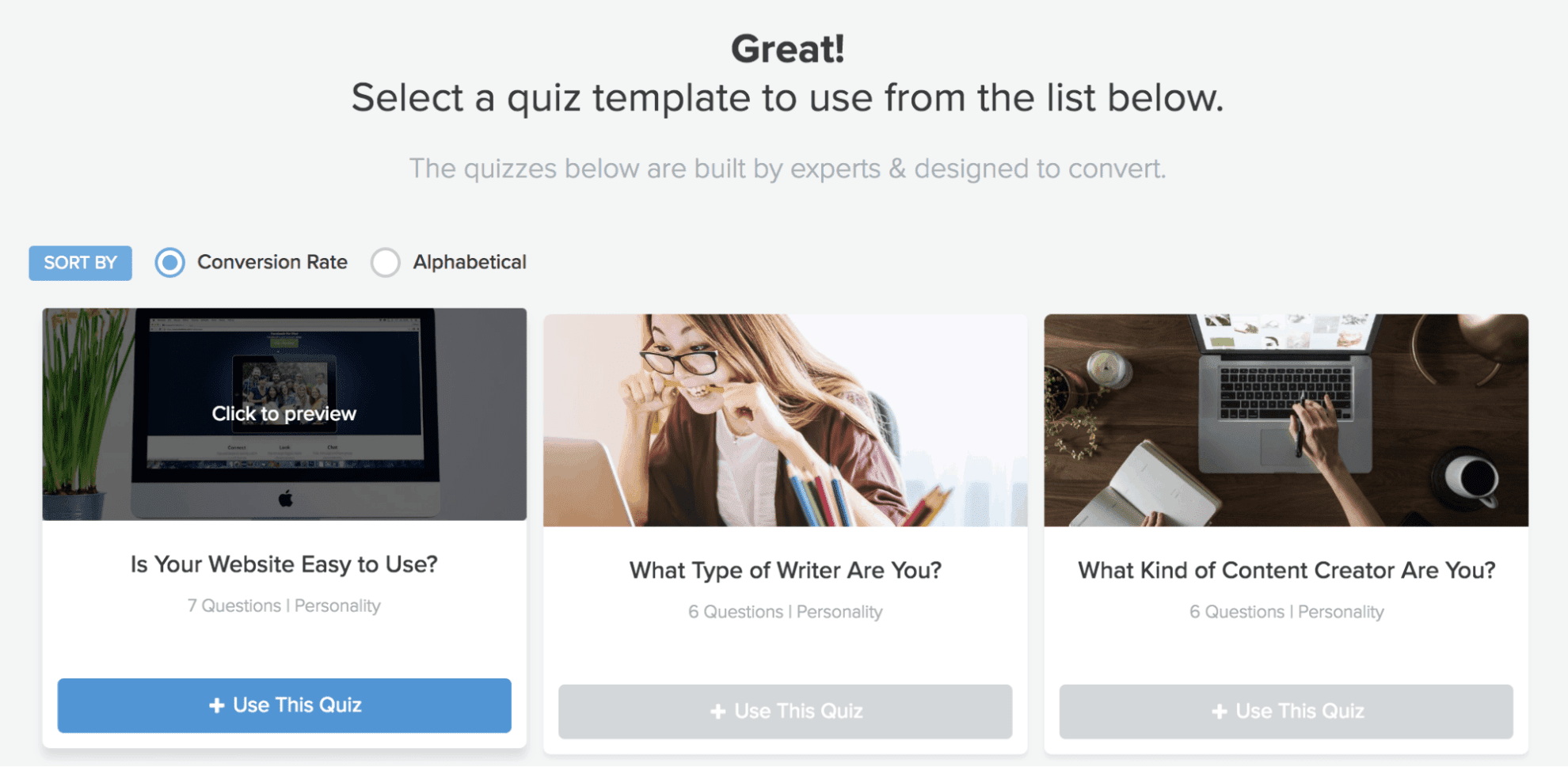
Task: Click the 'Great!' page heading
Action: click(x=787, y=49)
